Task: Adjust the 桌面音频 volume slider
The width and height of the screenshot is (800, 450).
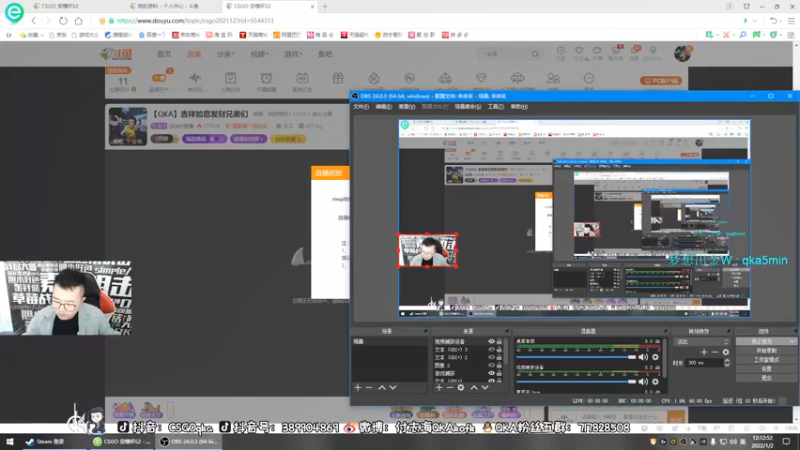Action: coord(577,357)
